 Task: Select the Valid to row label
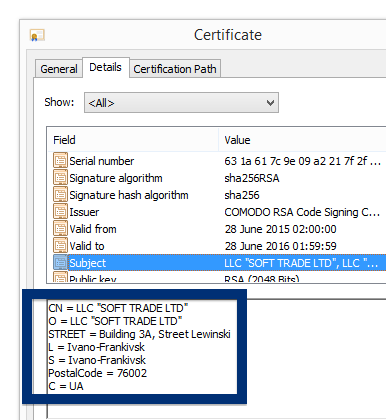coord(87,246)
